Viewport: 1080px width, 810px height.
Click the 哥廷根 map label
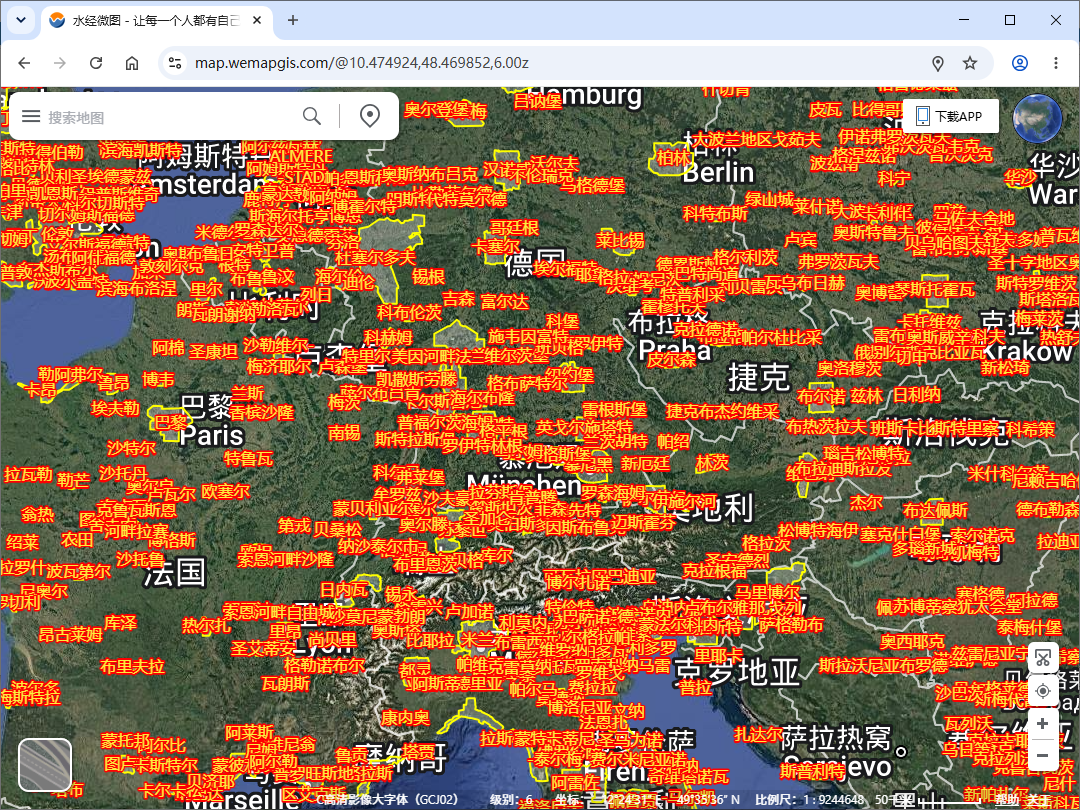[515, 227]
